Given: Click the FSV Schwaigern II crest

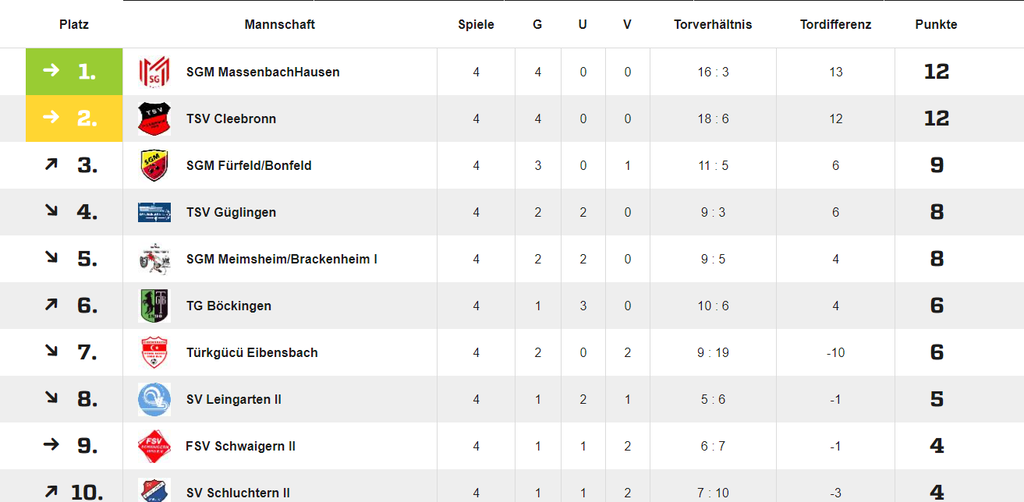Looking at the screenshot, I should tap(154, 446).
